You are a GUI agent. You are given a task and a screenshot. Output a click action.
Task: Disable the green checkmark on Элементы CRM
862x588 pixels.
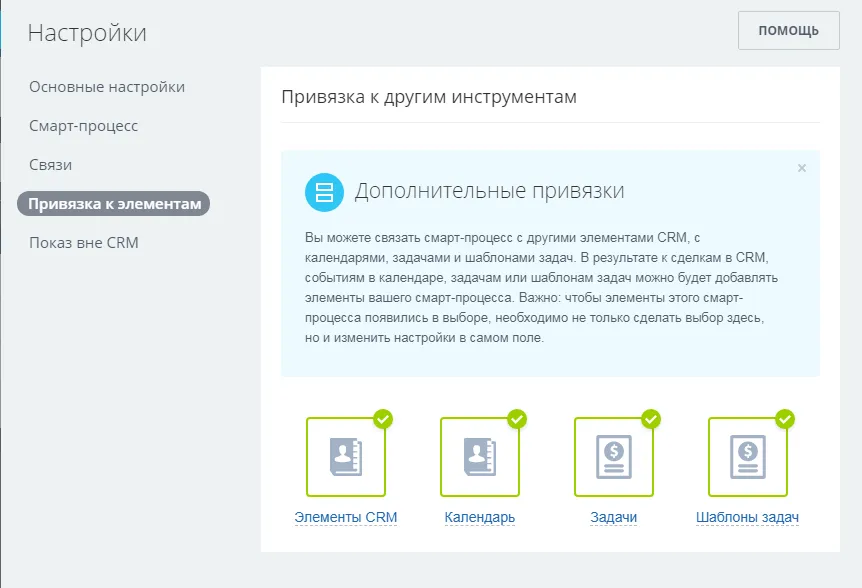click(x=381, y=420)
